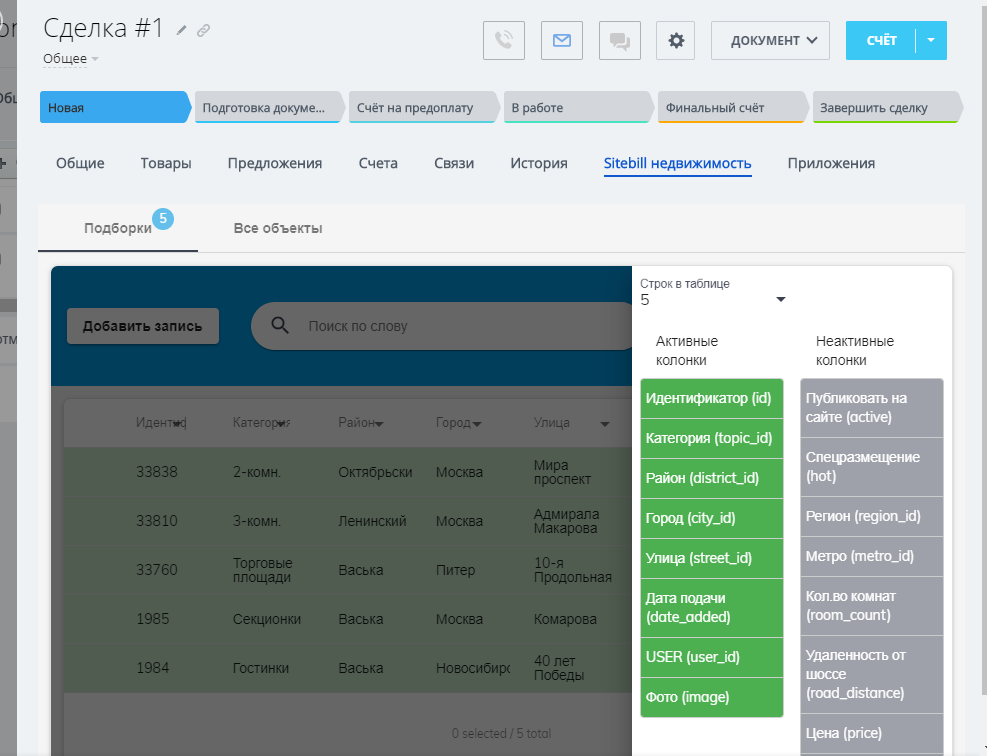Screen dimensions: 987x756
Task: Click the blue Счёт button
Action: pos(880,41)
